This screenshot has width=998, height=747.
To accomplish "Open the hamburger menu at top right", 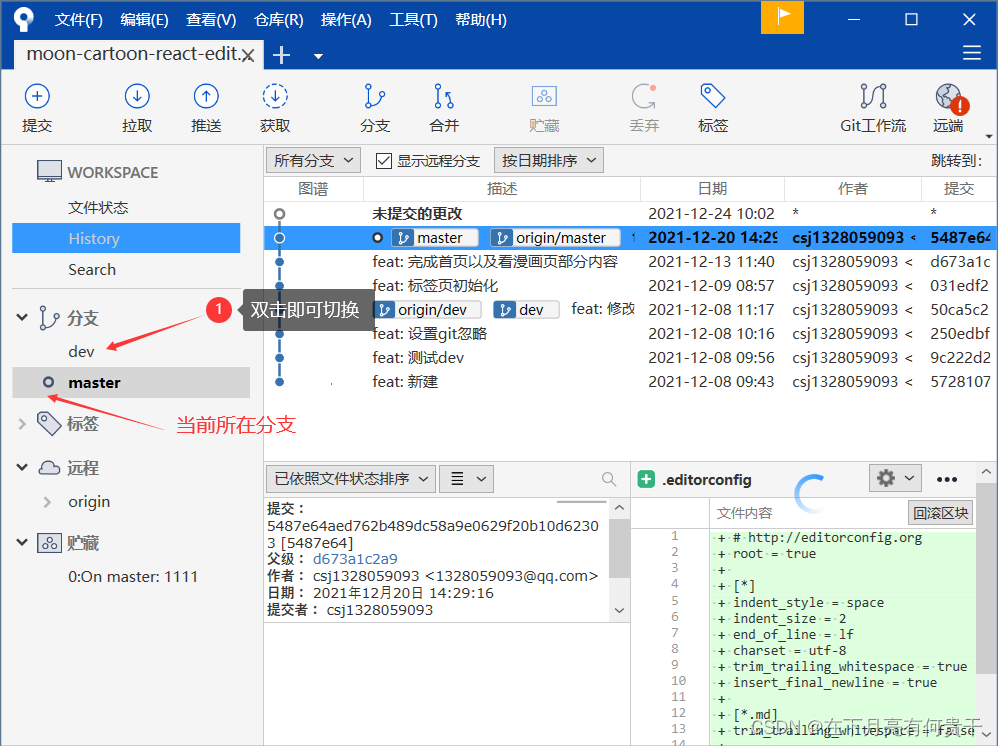I will 971,53.
